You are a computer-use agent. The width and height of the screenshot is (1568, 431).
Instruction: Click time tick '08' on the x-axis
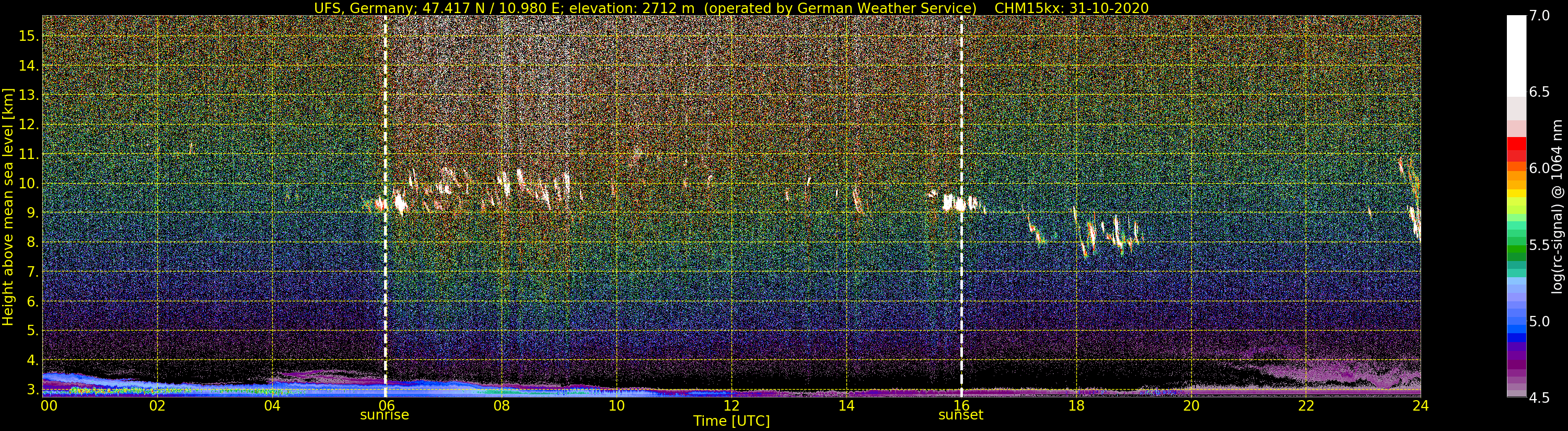click(x=502, y=406)
